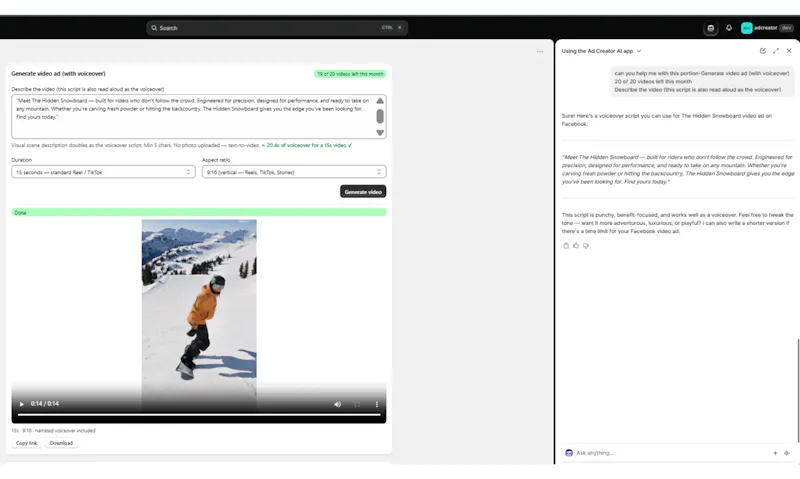
Task: Click the Copy link button
Action: pos(27,443)
